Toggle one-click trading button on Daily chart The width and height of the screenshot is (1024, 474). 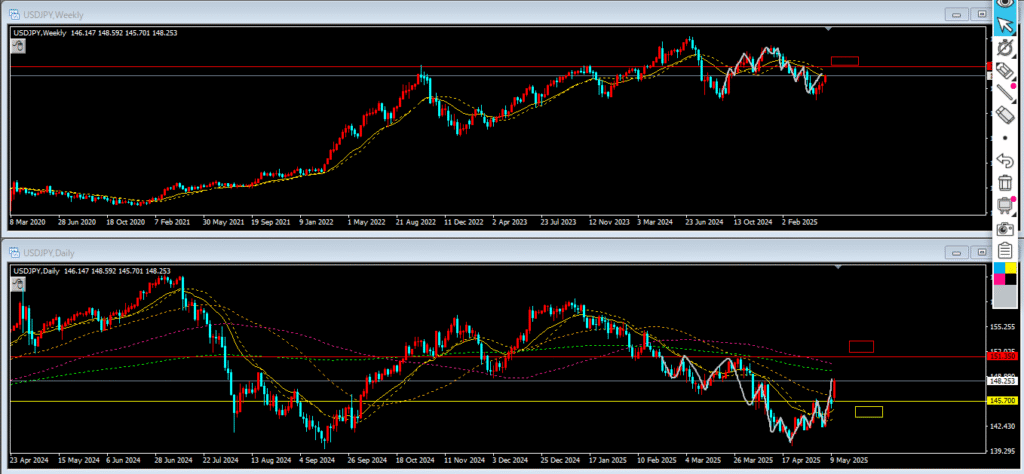tap(18, 283)
